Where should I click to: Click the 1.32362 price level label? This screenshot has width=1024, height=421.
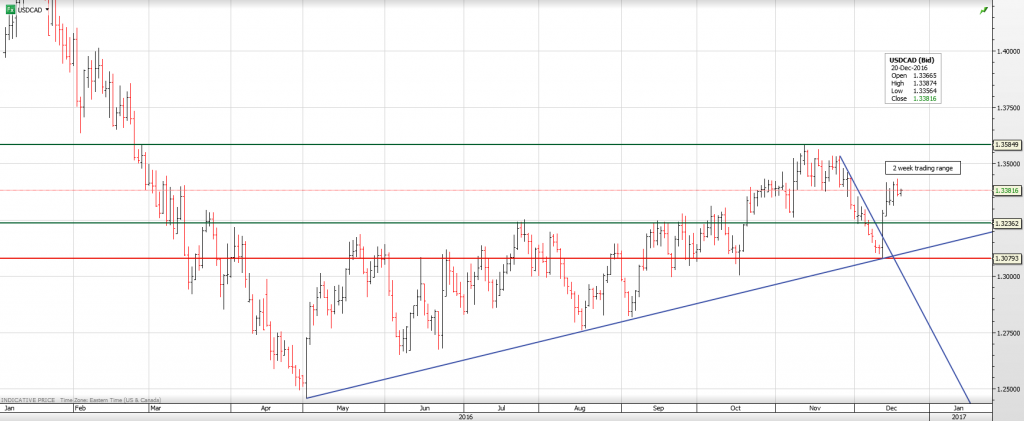1006,223
